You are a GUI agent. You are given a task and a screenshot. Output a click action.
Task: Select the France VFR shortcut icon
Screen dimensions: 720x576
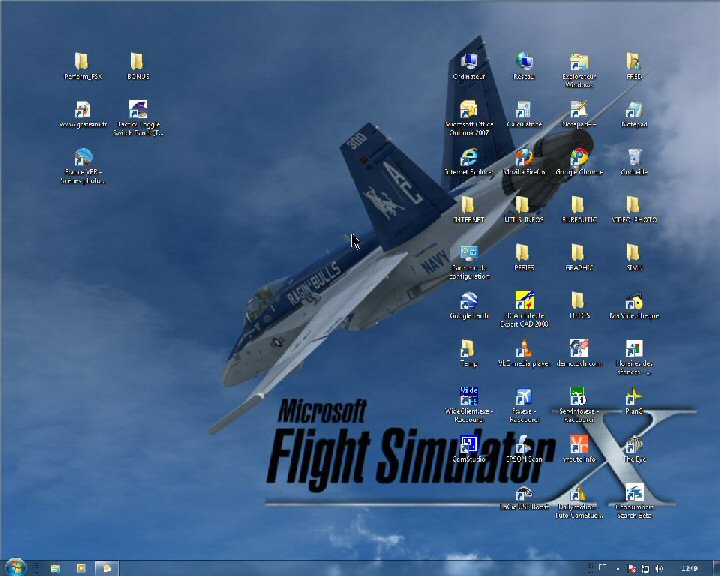pos(83,166)
